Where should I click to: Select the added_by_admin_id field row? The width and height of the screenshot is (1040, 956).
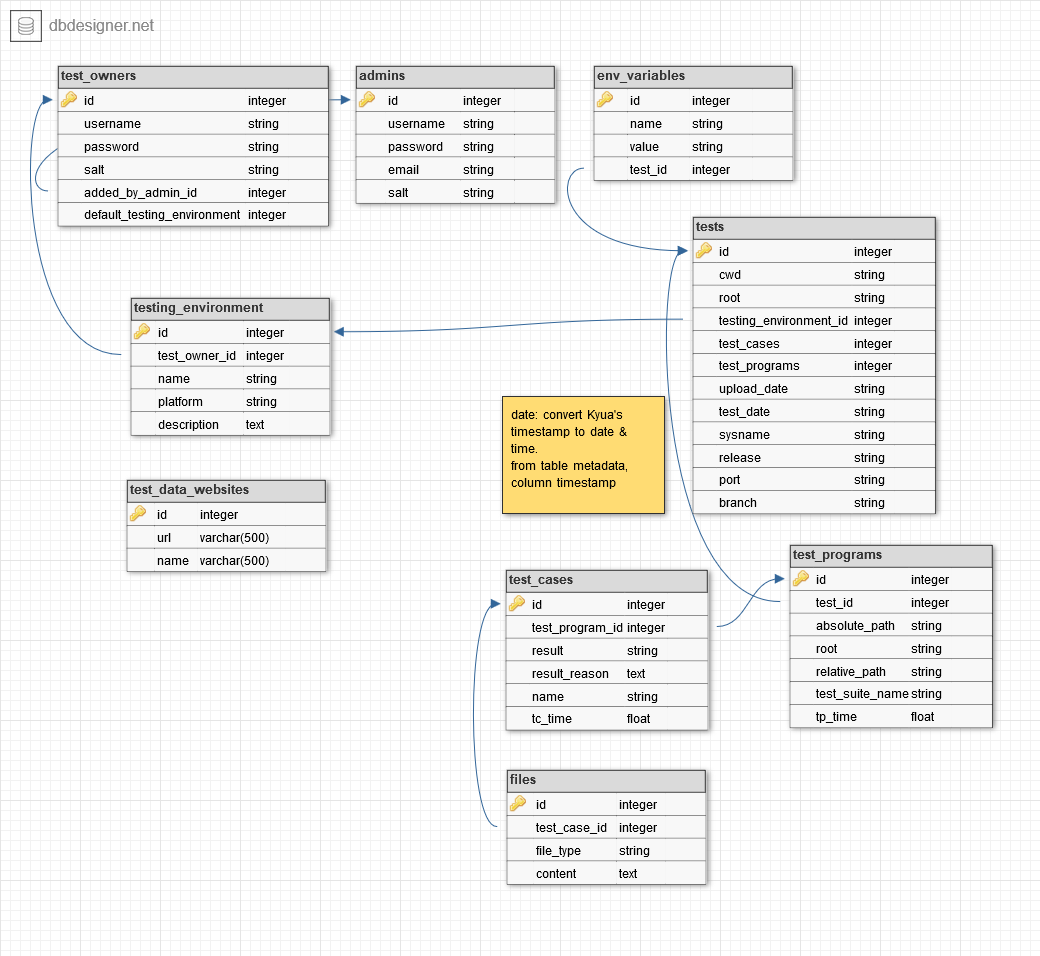193,192
